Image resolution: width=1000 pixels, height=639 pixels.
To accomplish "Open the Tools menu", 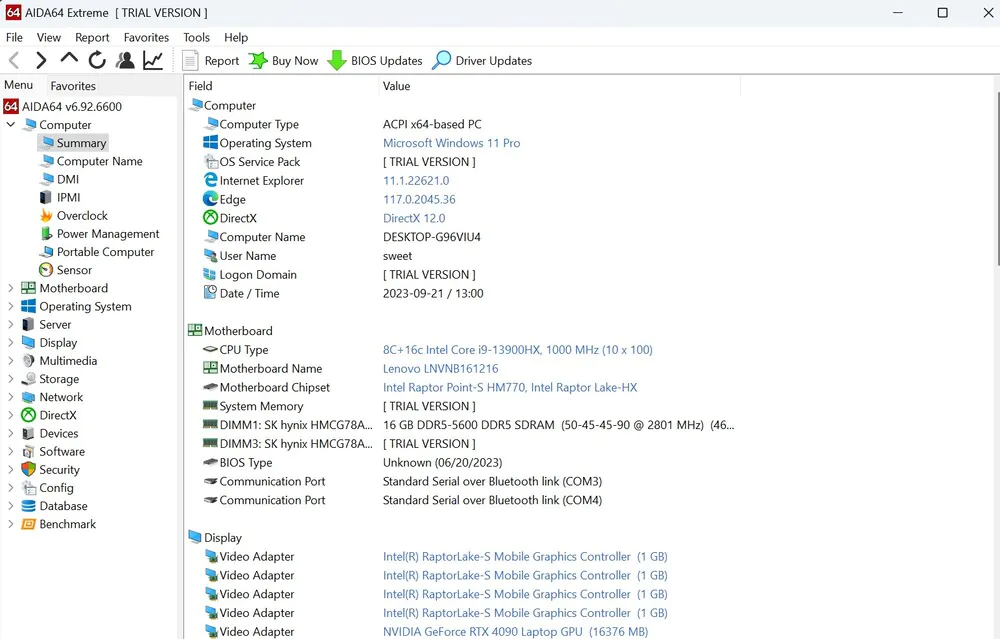I will (x=196, y=37).
